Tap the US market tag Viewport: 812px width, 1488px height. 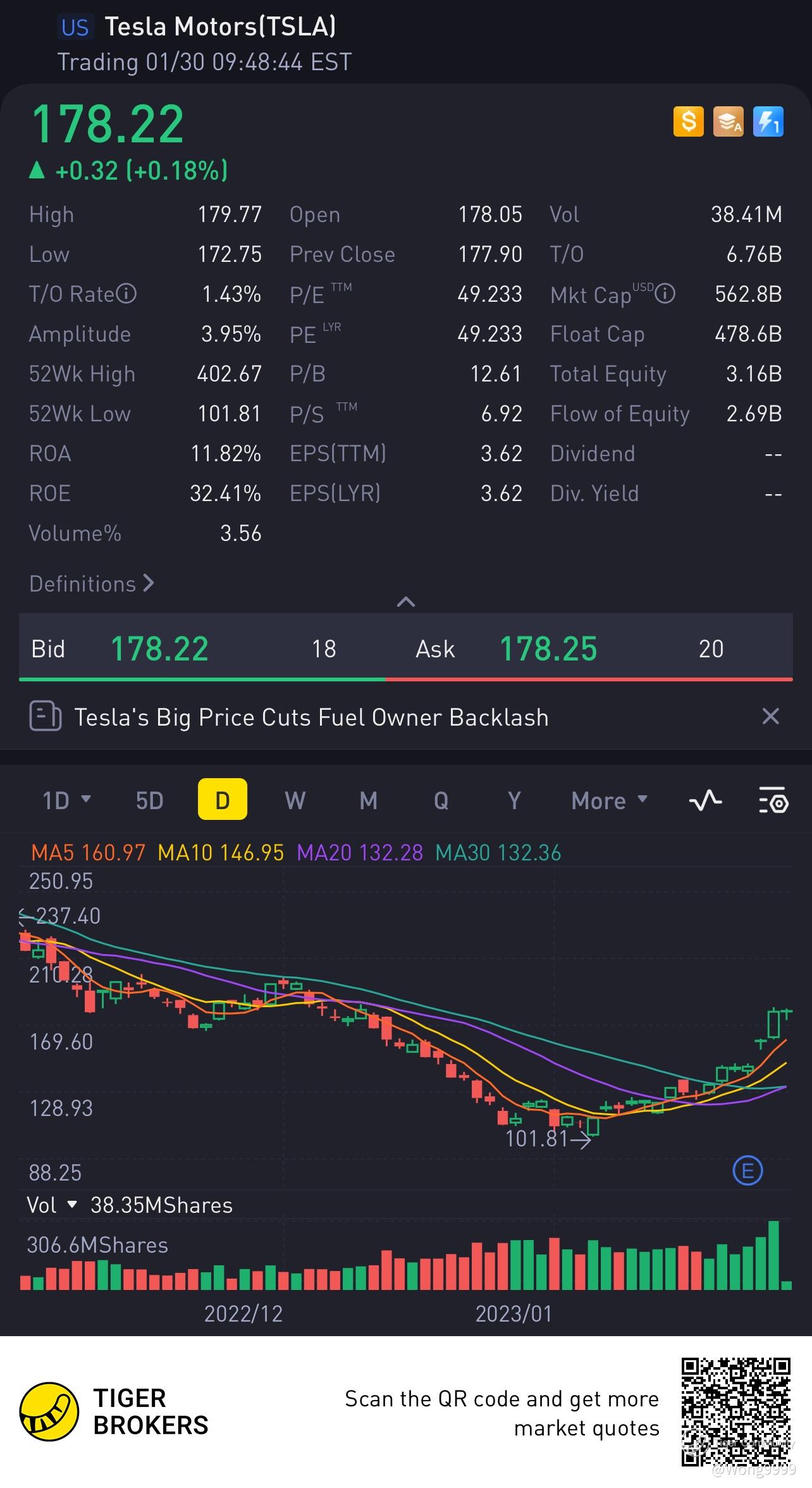[75, 27]
